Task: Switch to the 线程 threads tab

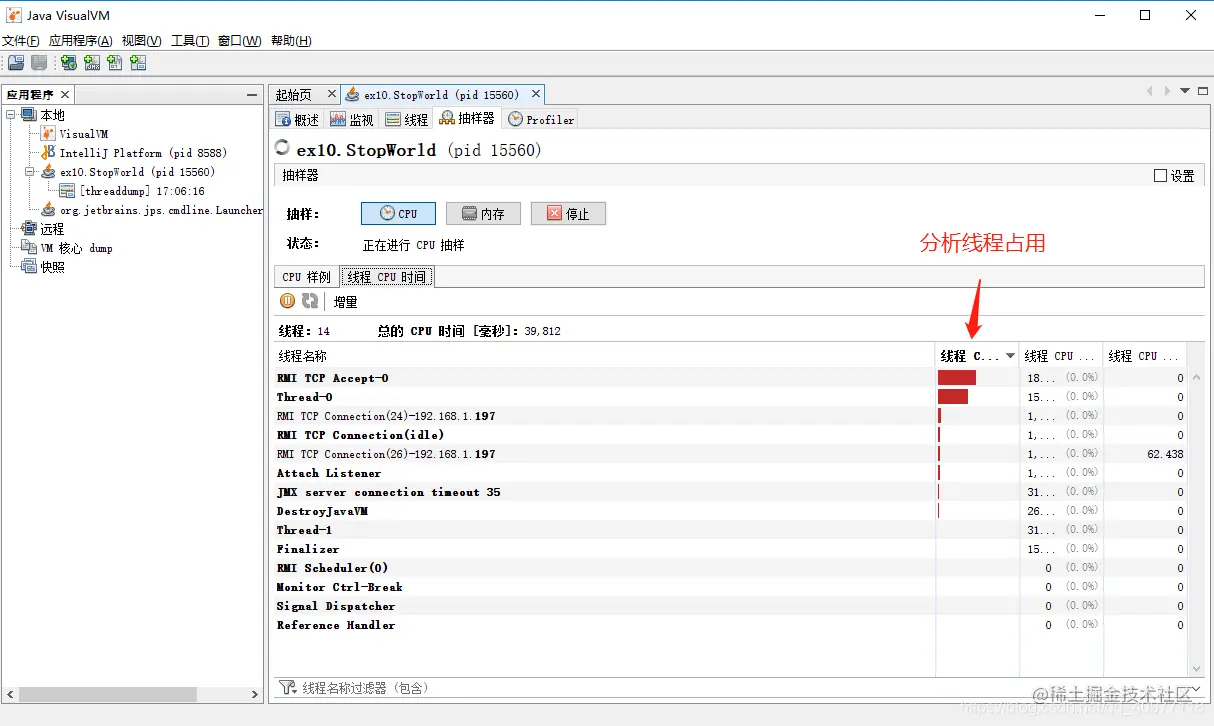Action: [406, 119]
